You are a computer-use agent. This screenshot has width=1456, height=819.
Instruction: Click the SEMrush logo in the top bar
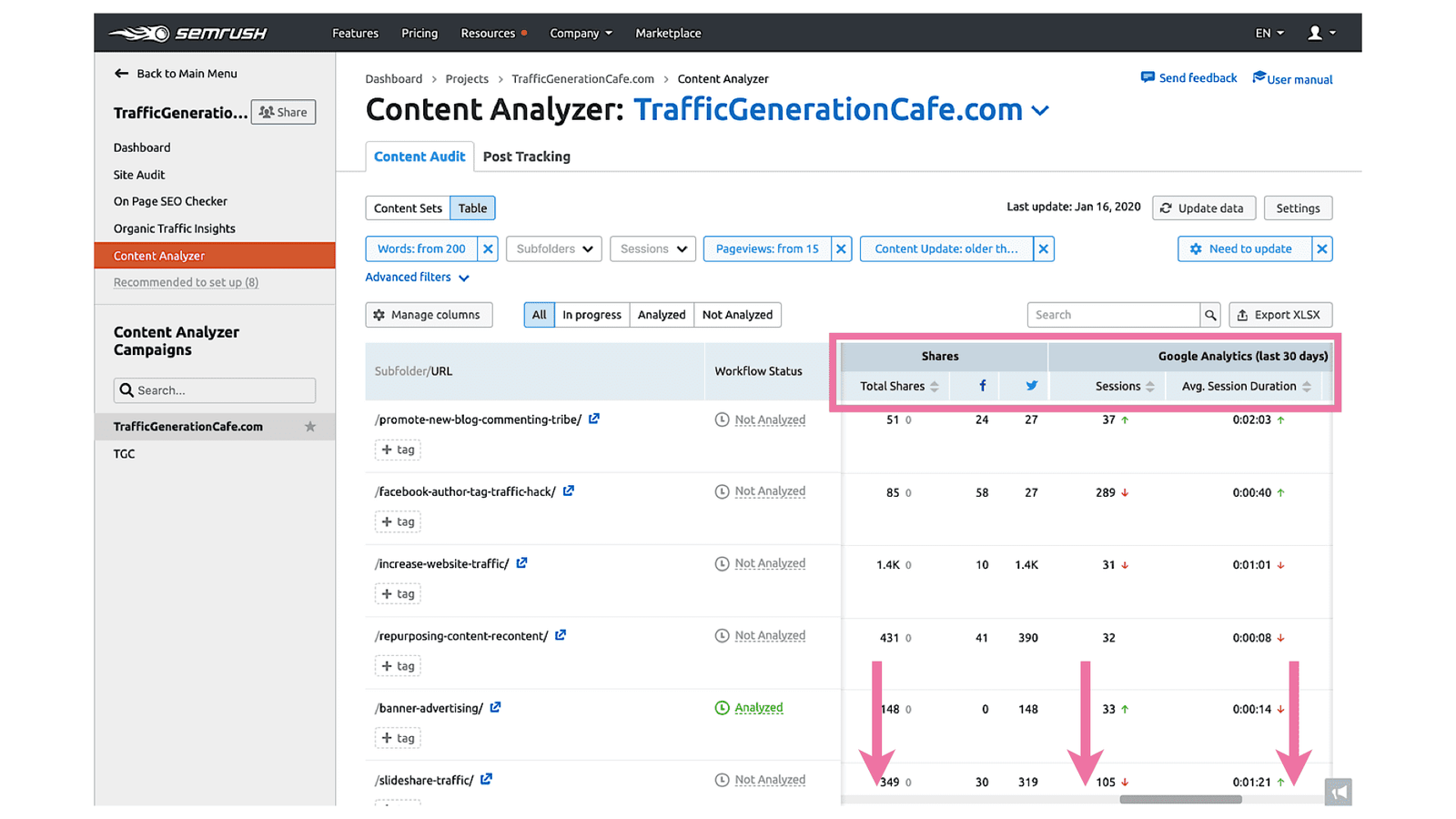pyautogui.click(x=187, y=33)
